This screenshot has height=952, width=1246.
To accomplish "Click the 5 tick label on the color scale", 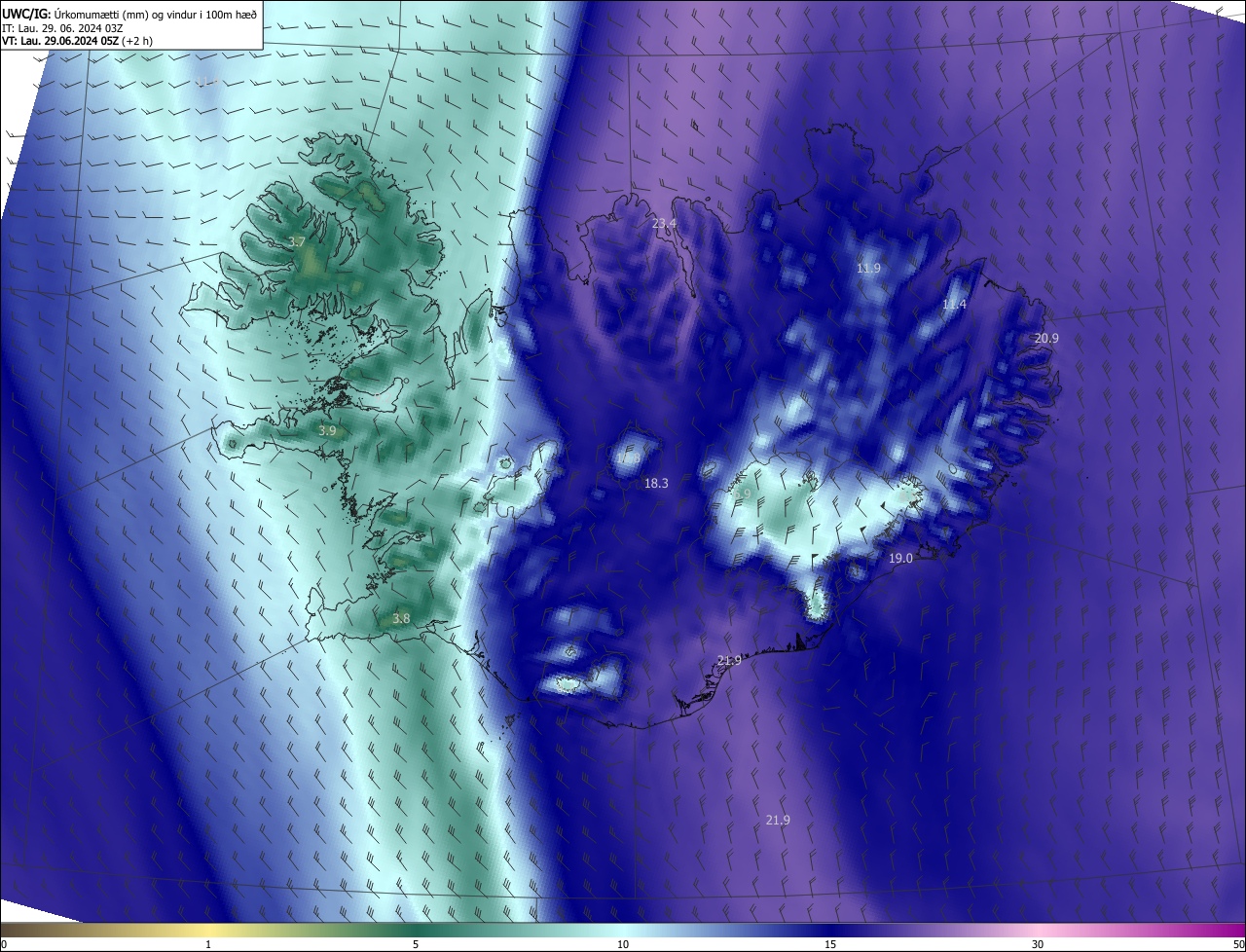I will 416,944.
